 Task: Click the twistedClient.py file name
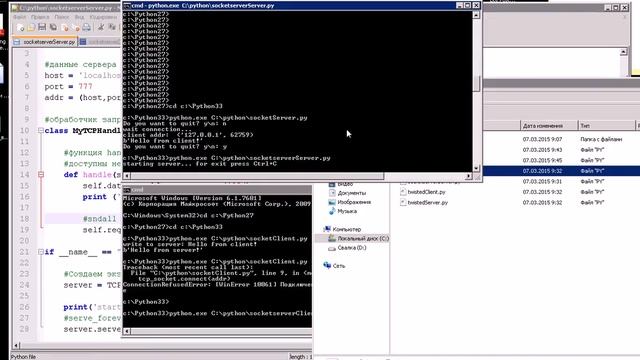pyautogui.click(x=426, y=192)
